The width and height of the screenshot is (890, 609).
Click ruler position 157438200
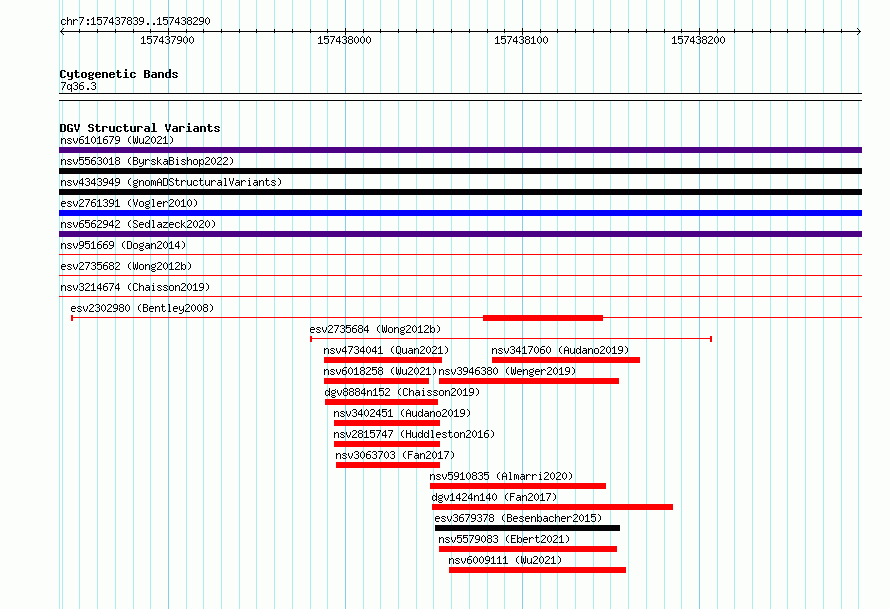pyautogui.click(x=699, y=40)
